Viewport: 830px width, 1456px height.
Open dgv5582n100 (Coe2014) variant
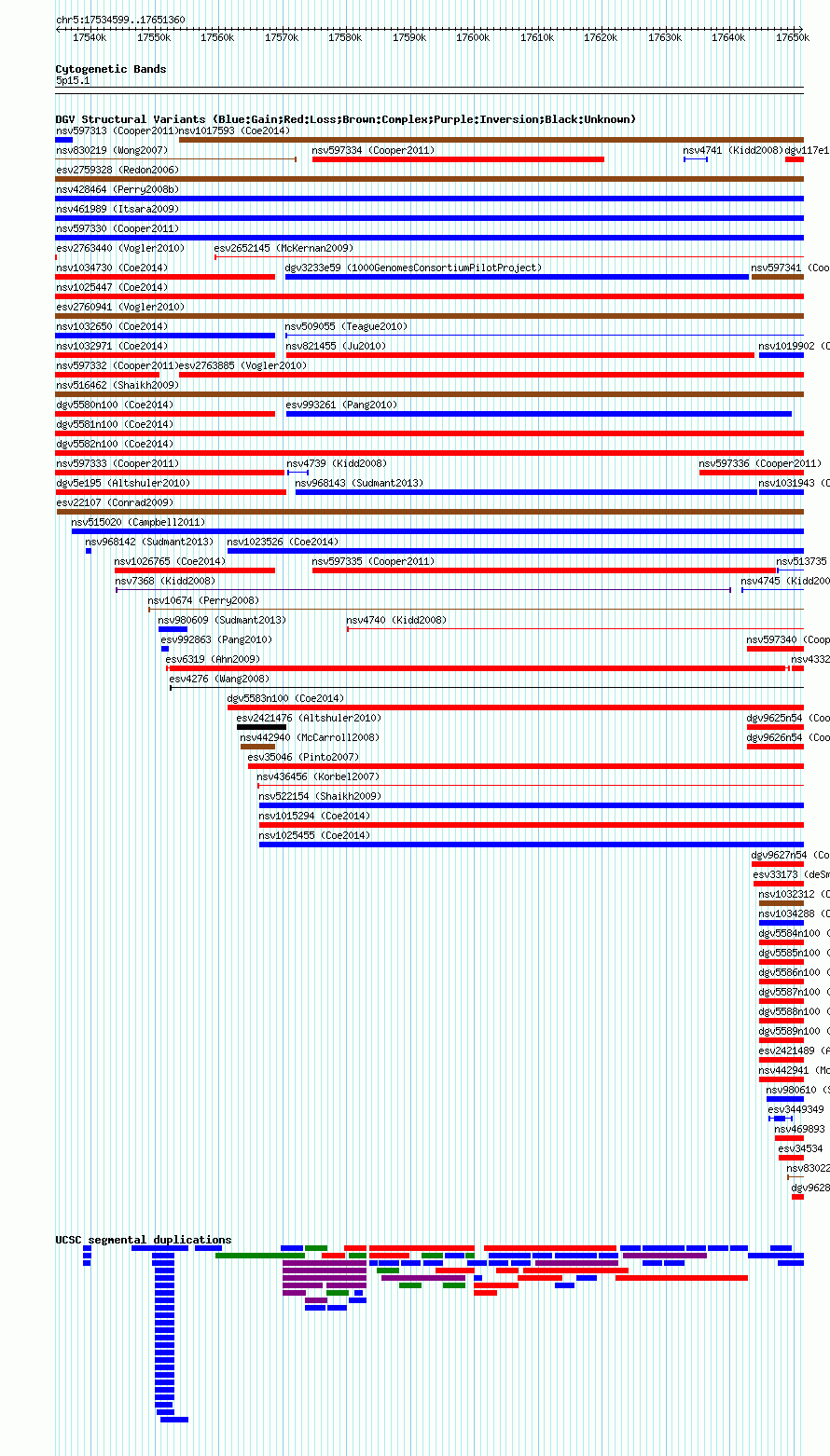pos(430,453)
